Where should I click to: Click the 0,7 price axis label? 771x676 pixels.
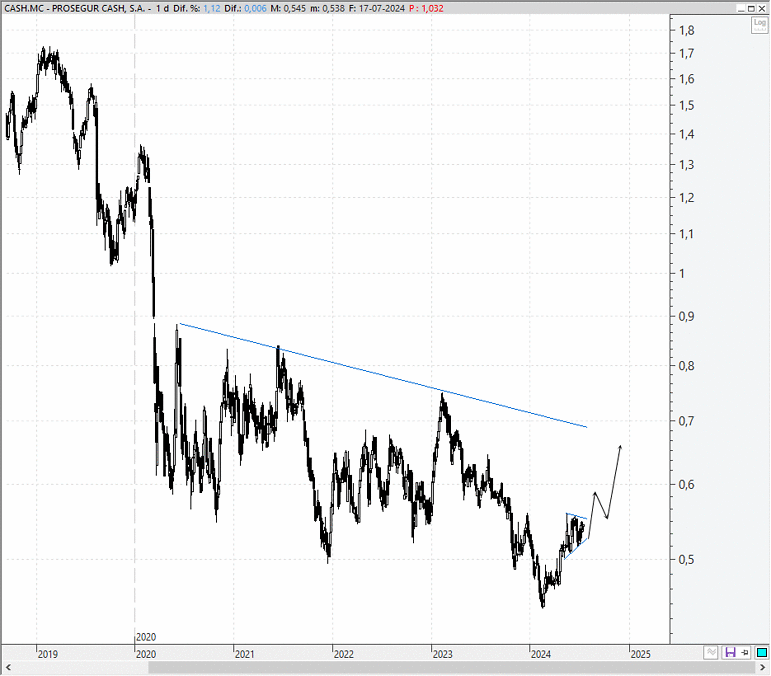[x=686, y=421]
